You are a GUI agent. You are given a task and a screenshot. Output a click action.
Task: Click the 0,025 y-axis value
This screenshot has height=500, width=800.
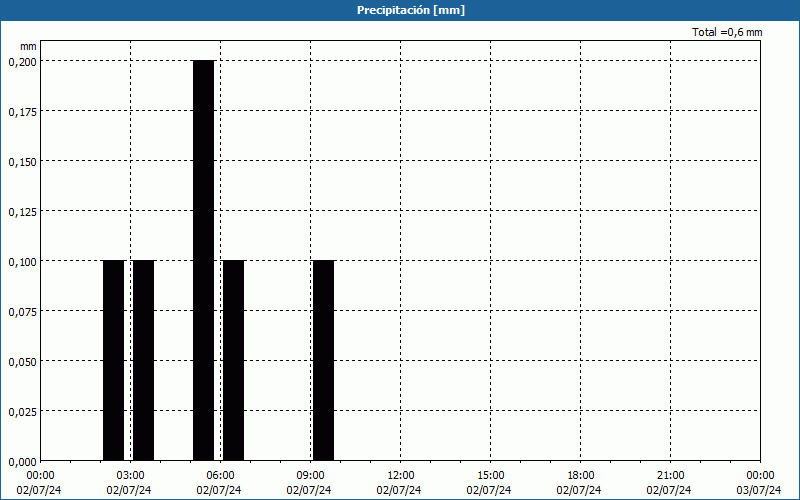point(22,412)
